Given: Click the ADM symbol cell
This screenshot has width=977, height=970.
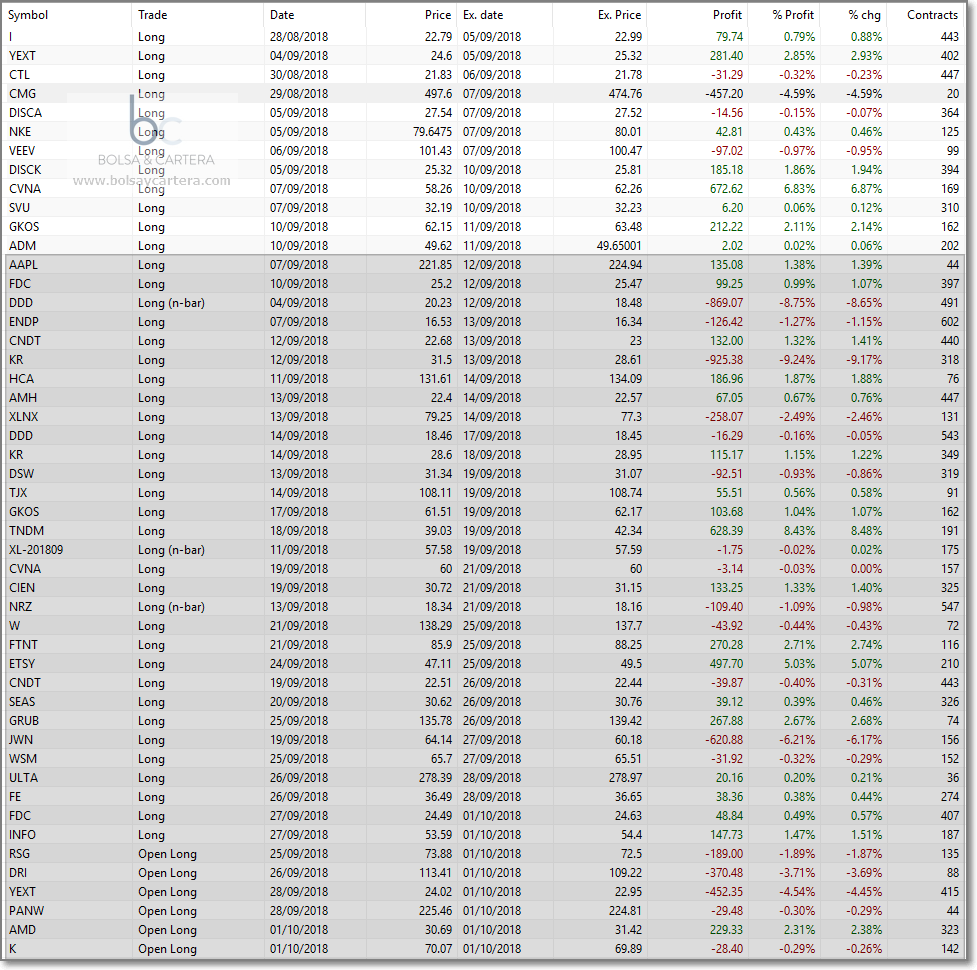Looking at the screenshot, I should pyautogui.click(x=22, y=245).
